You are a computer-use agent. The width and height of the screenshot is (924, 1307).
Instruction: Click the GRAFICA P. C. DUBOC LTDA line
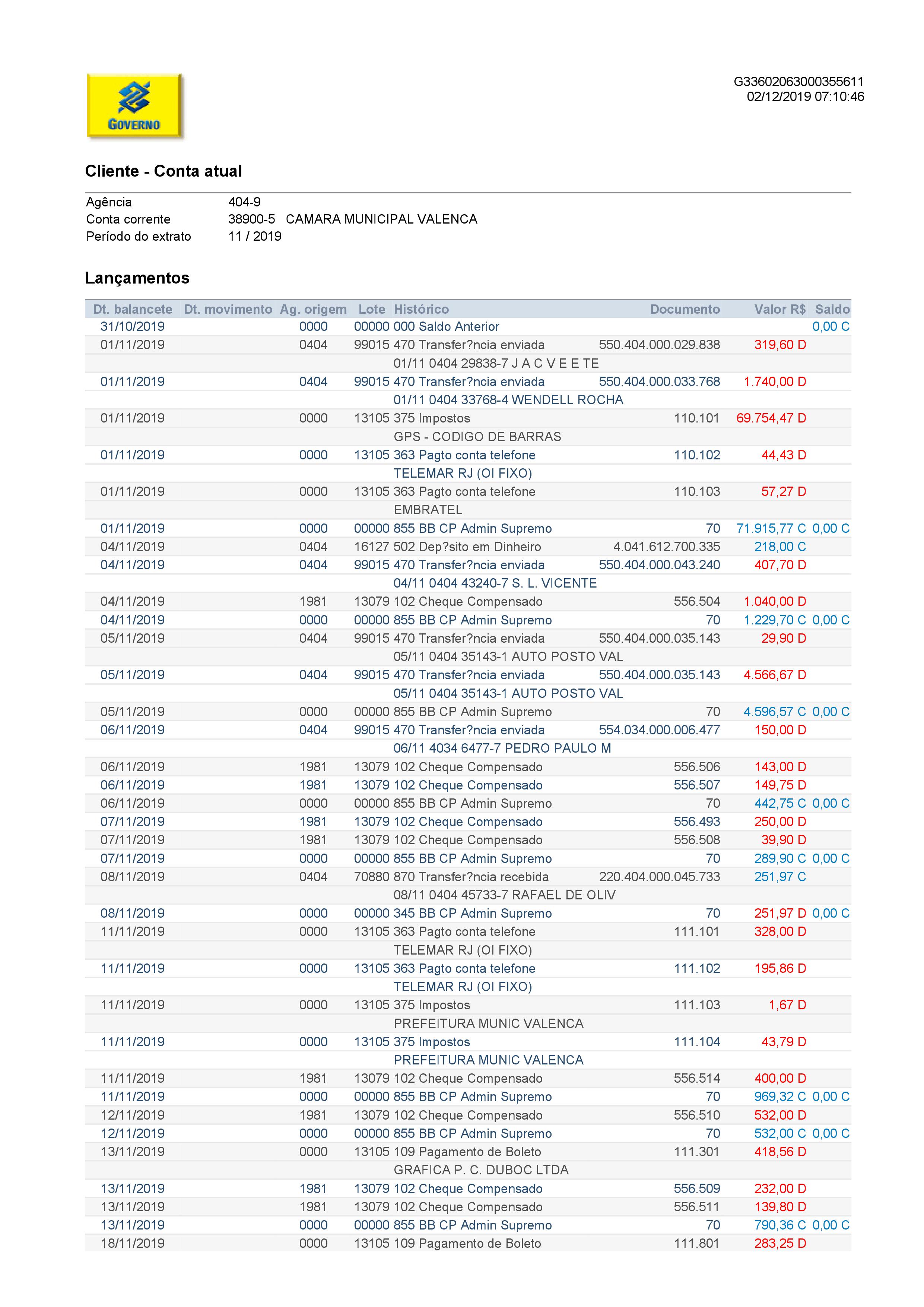pyautogui.click(x=481, y=1170)
